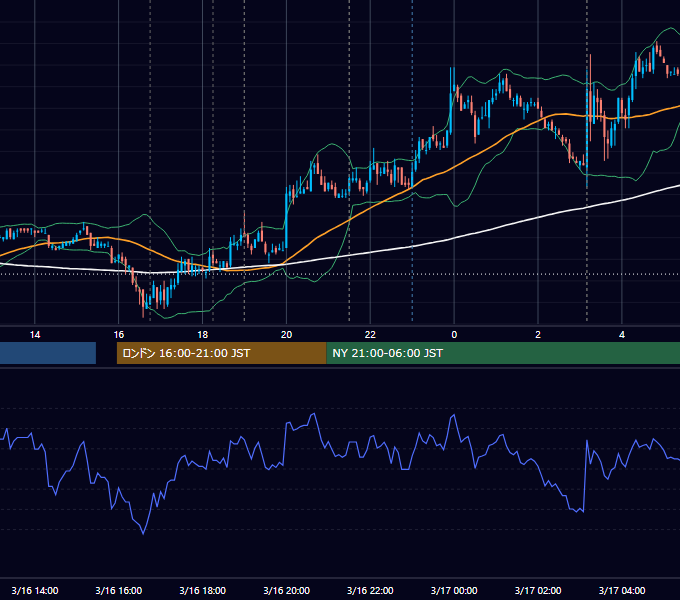Screen dimensions: 680x600
Task: Click the ロンドン 16:00-21:00 JST session bar
Action: point(222,353)
